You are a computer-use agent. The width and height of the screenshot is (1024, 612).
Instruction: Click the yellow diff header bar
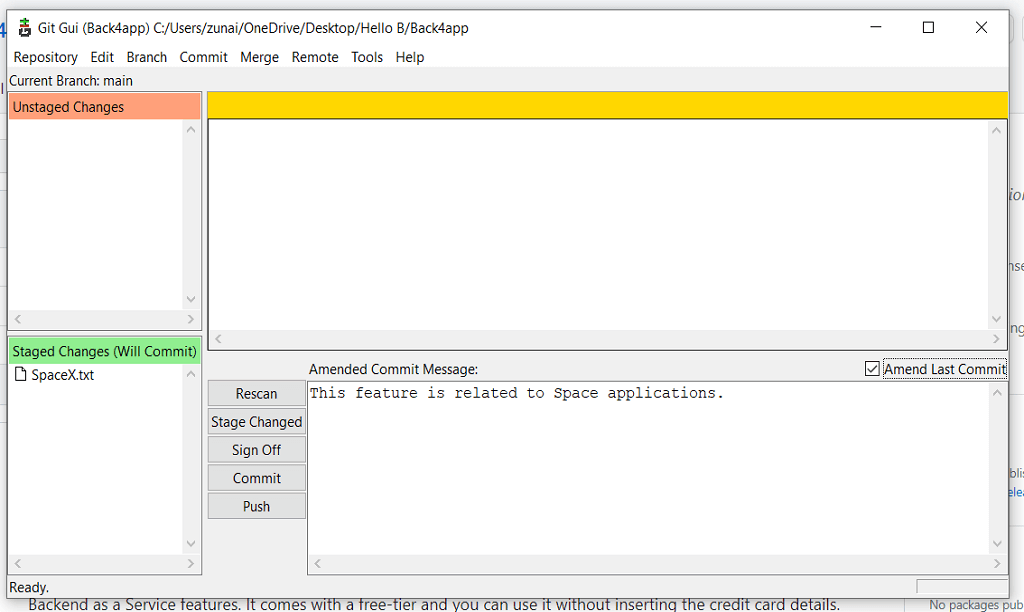coord(607,105)
